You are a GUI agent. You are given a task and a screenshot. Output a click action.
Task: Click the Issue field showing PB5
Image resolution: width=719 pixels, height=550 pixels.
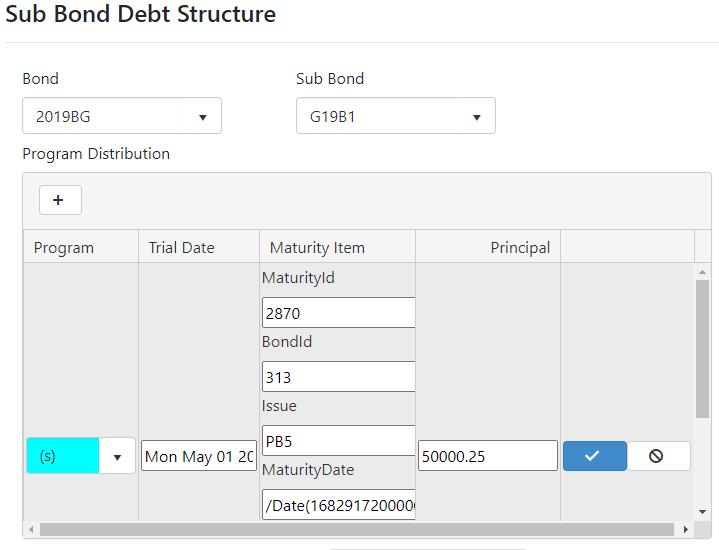338,441
